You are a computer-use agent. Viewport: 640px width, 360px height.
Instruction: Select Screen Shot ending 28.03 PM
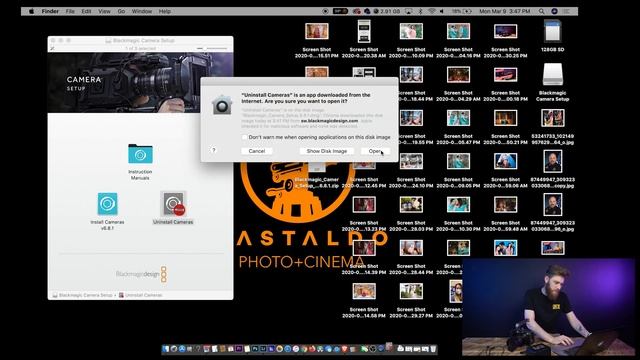411,204
